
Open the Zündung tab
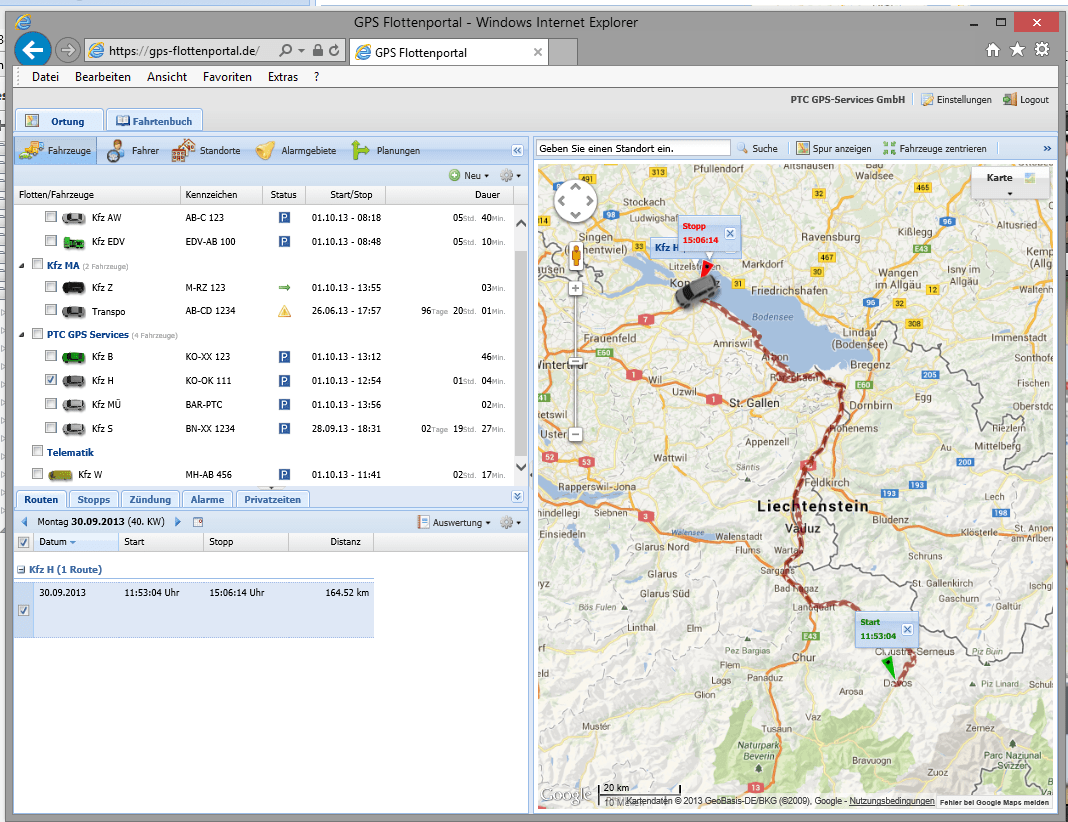(151, 499)
